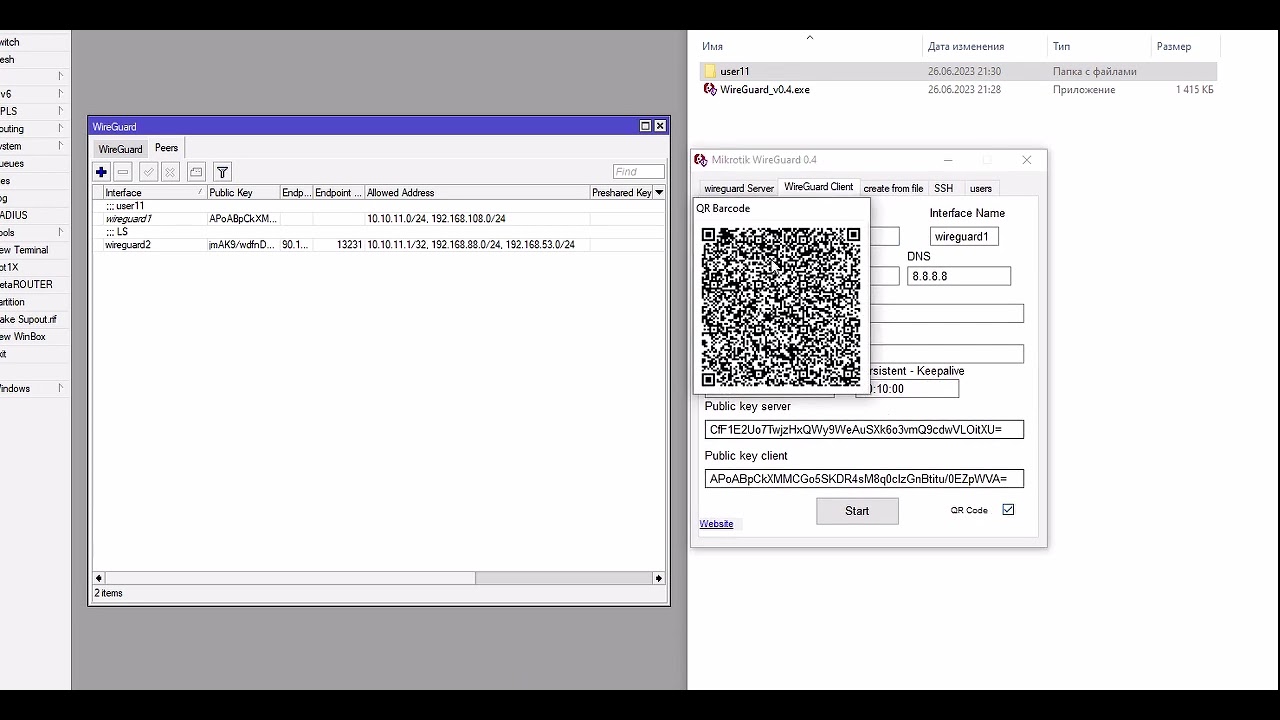The height and width of the screenshot is (720, 1280).
Task: Click the Start button
Action: coord(857,511)
